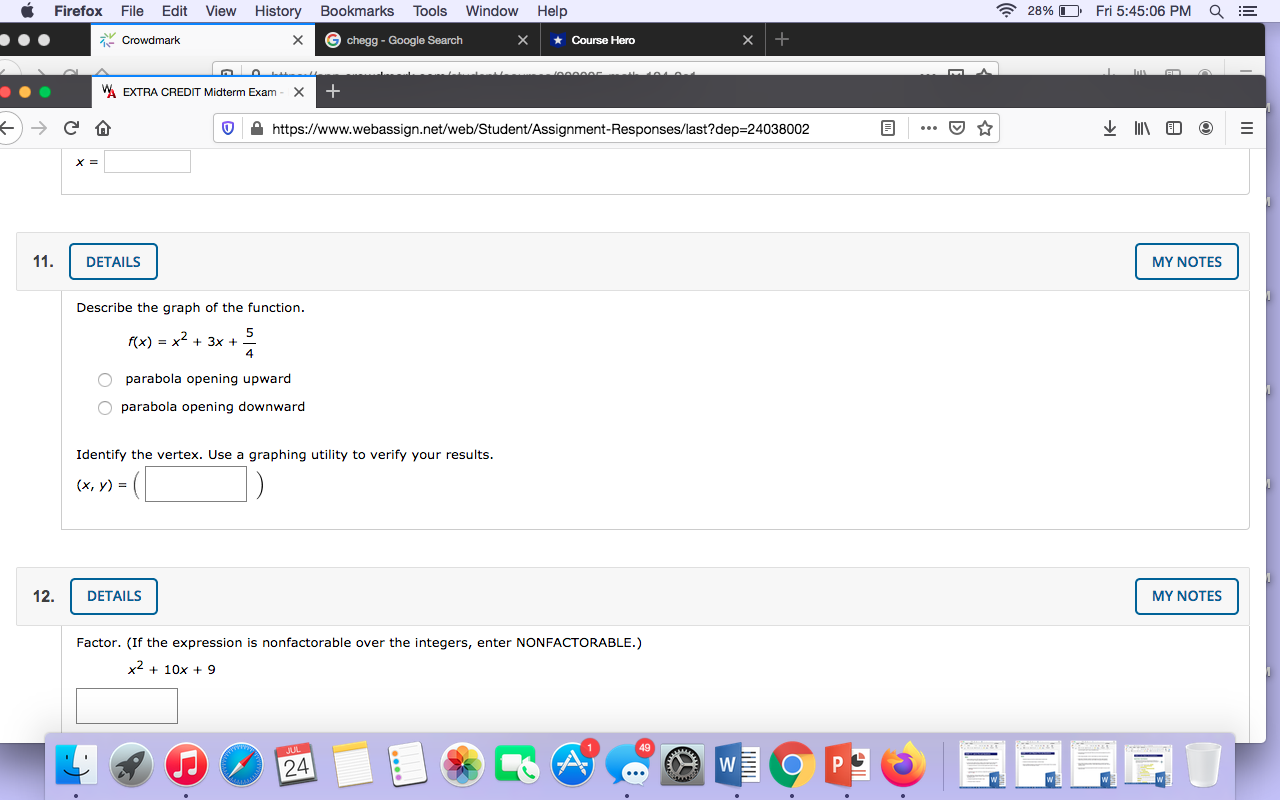Open Photos from the dock
Viewport: 1280px width, 800px height.
pos(462,765)
